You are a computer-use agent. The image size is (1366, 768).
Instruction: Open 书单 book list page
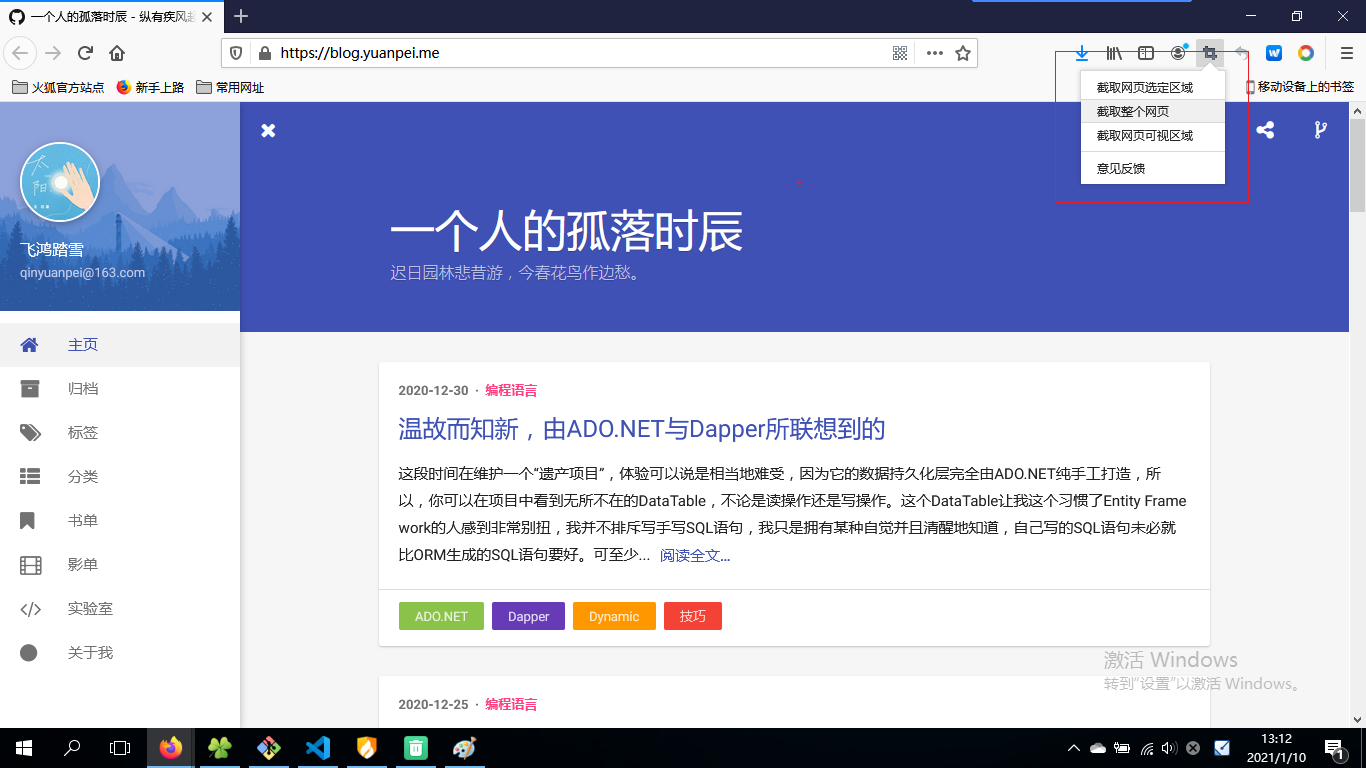pos(120,521)
